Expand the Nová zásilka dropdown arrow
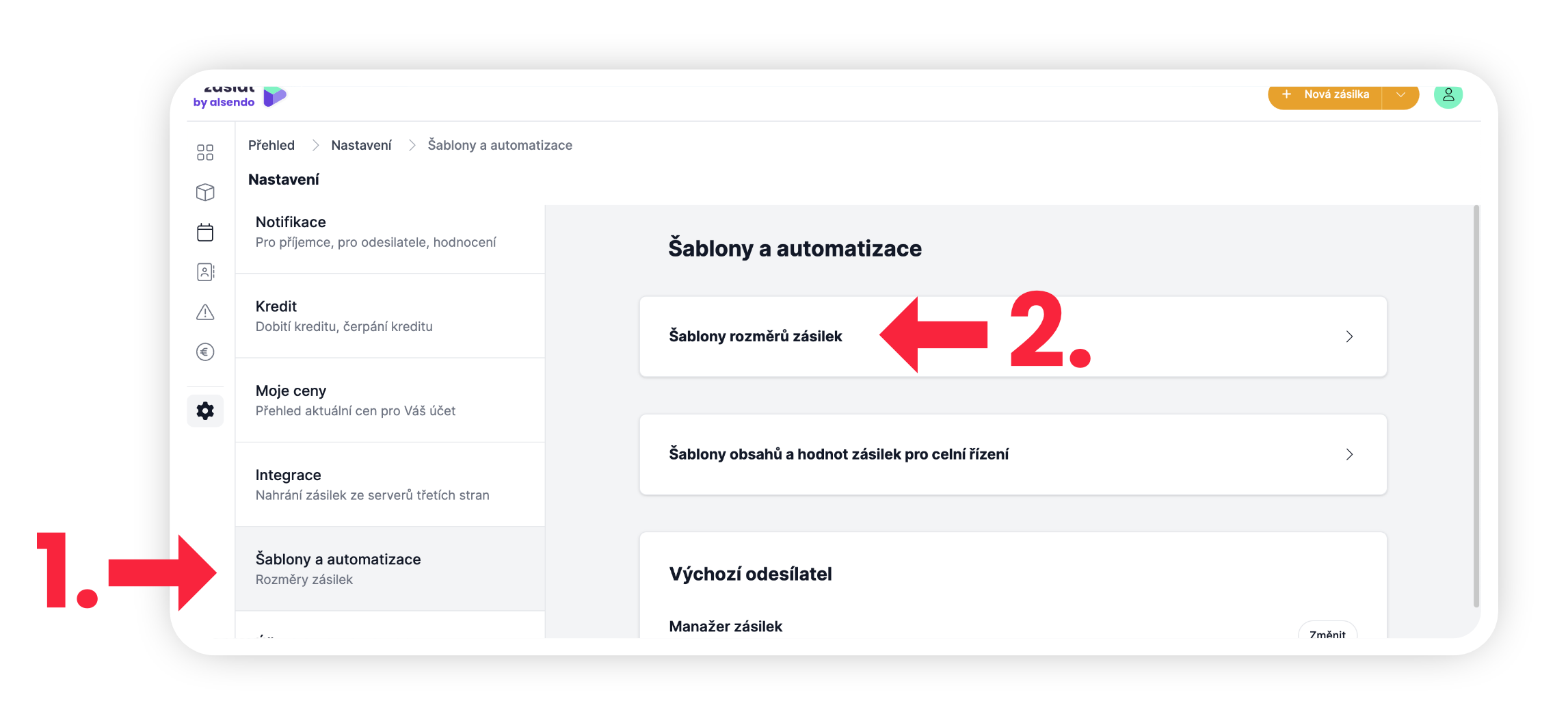Screen dimensions: 1568x725 1400,96
